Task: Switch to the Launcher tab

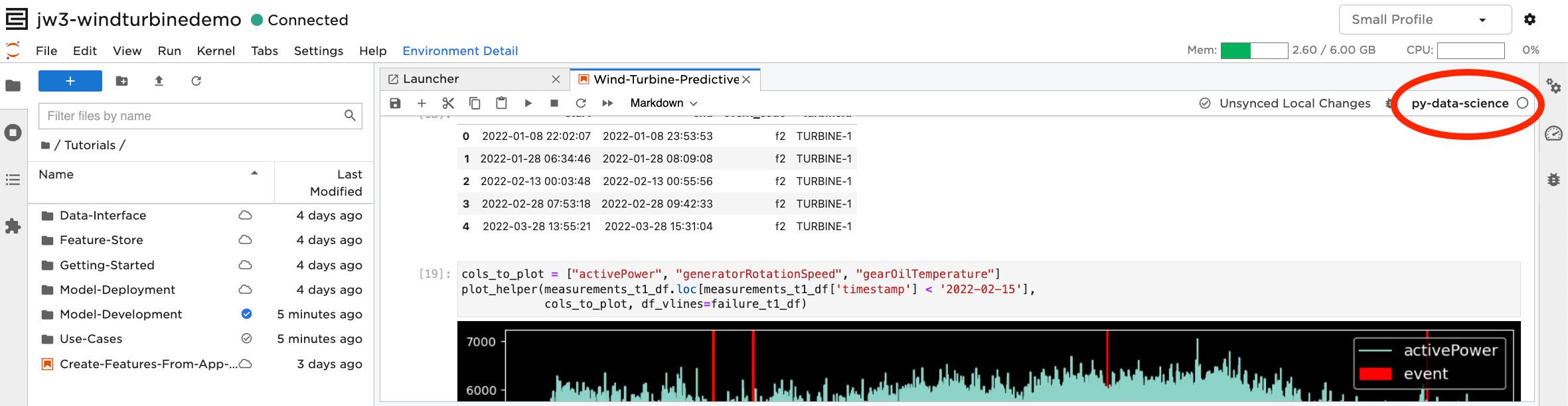Action: coord(465,79)
